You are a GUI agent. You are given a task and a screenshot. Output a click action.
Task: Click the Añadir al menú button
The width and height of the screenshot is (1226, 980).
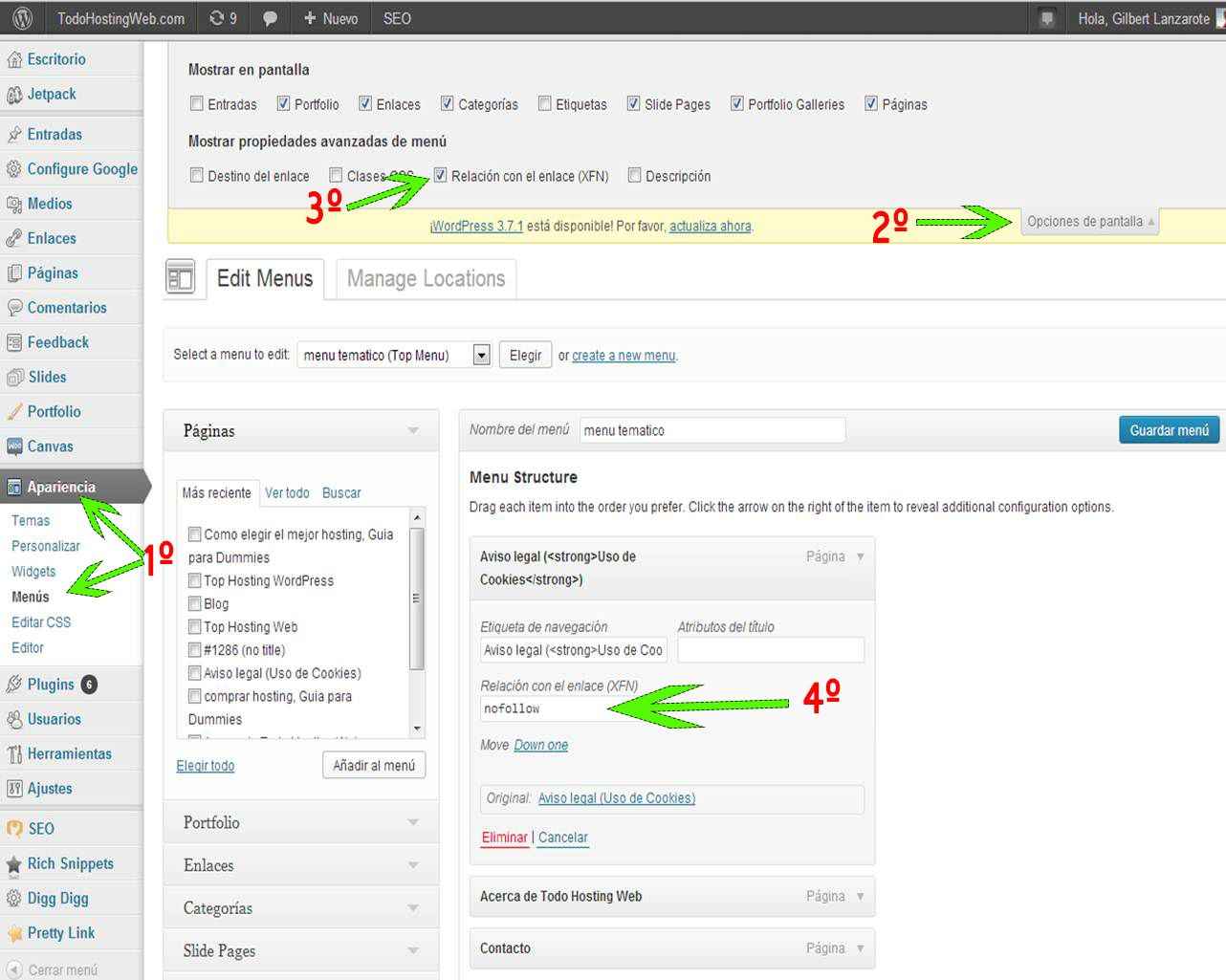374,766
